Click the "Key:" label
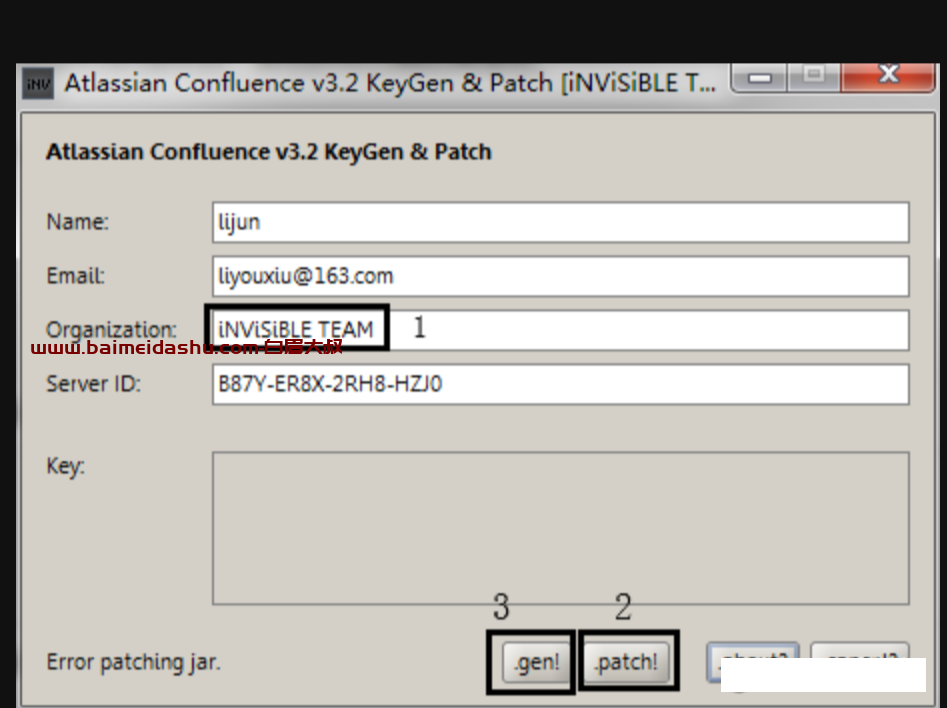Screen dimensions: 947x708 click(x=66, y=466)
